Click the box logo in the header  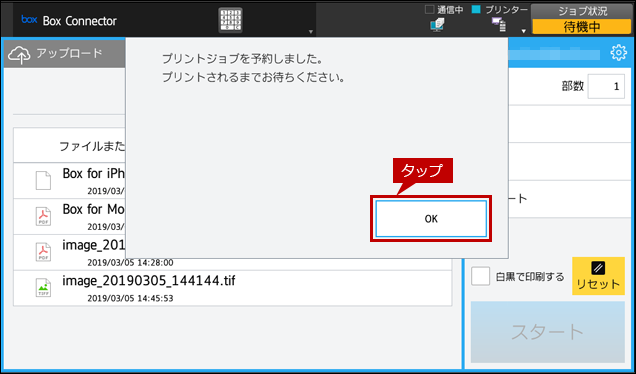click(x=29, y=19)
